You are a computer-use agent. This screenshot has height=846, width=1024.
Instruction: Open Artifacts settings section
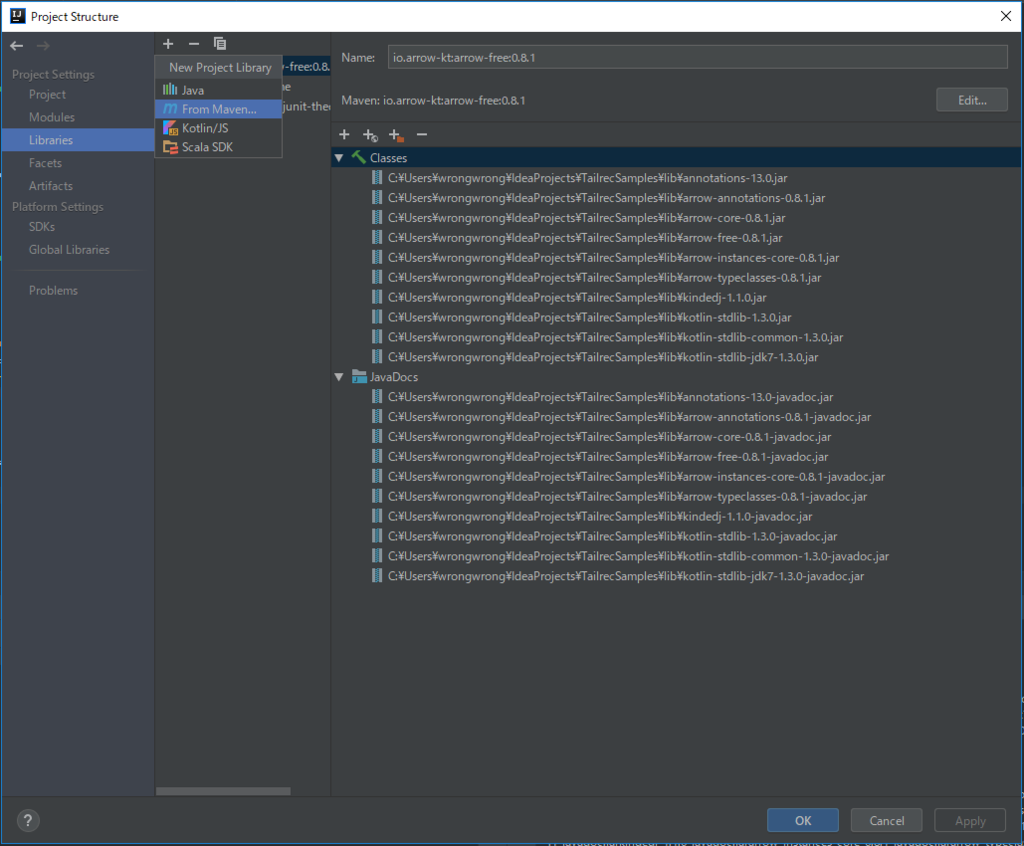(x=50, y=186)
